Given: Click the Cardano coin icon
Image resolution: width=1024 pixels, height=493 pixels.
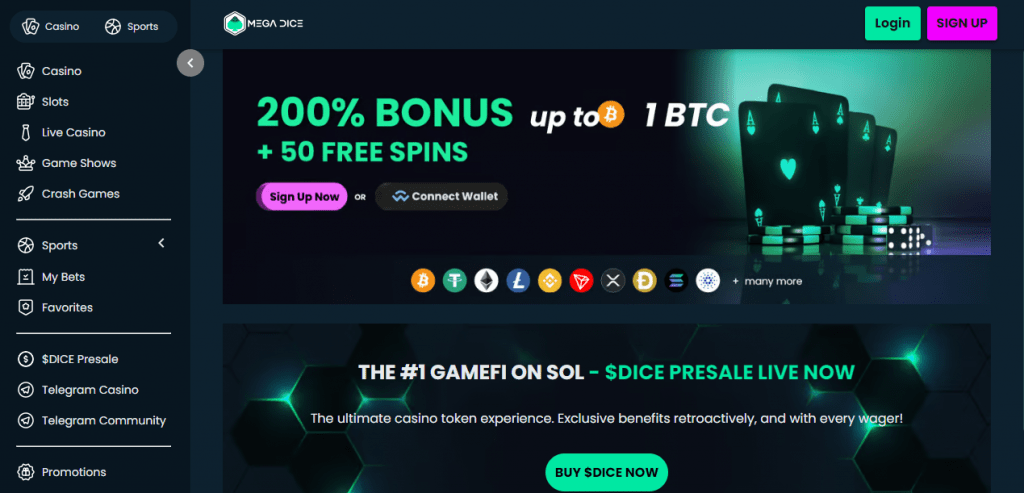Looking at the screenshot, I should coord(708,281).
